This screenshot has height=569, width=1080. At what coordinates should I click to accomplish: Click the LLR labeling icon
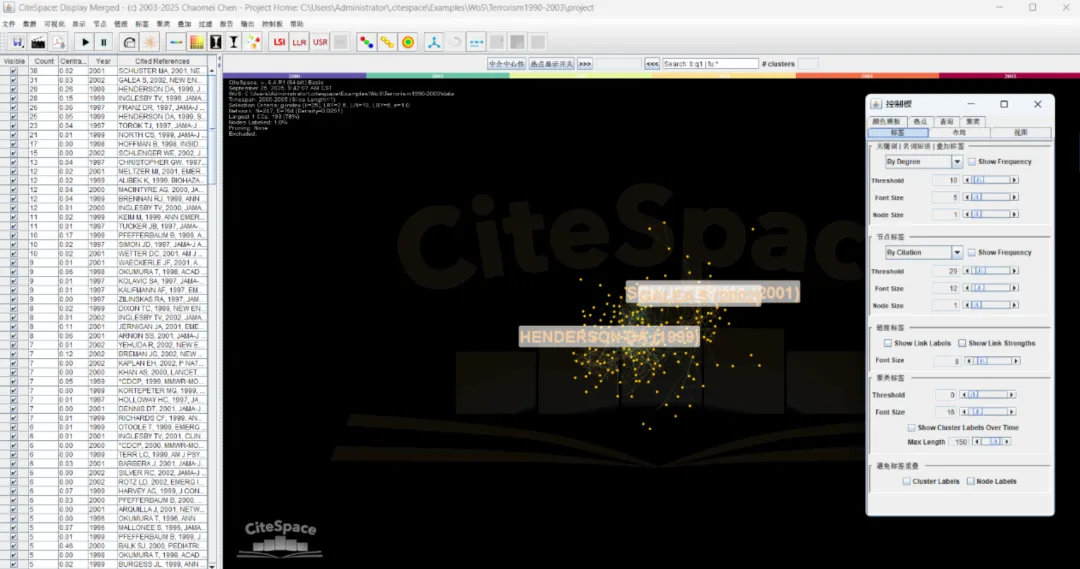[x=299, y=42]
